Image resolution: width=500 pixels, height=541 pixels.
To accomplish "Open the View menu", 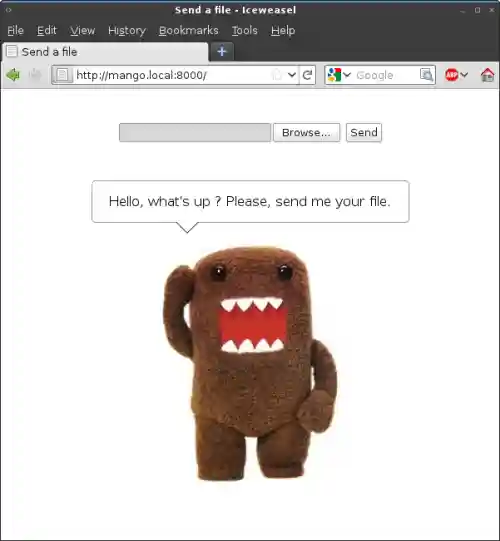I will (82, 30).
